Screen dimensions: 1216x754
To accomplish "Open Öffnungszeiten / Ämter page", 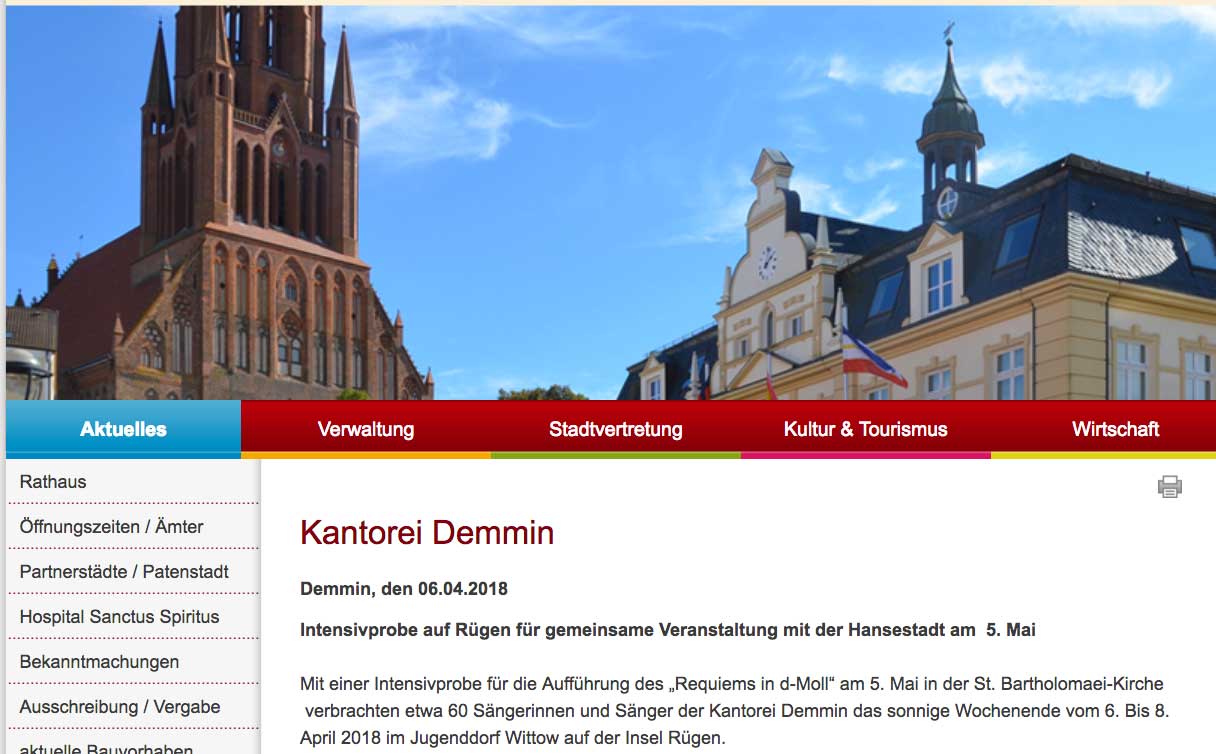I will (133, 527).
